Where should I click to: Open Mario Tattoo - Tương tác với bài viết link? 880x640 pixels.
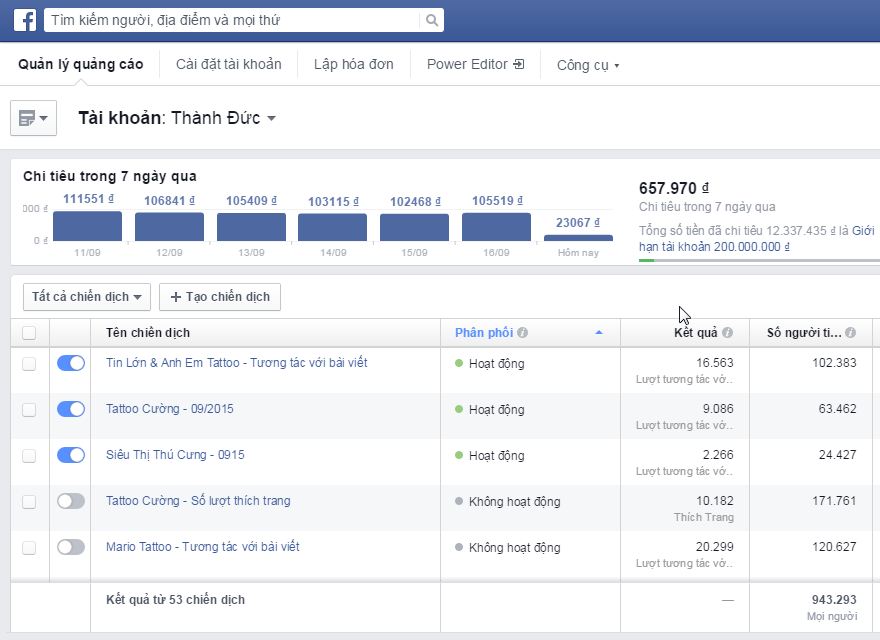203,547
